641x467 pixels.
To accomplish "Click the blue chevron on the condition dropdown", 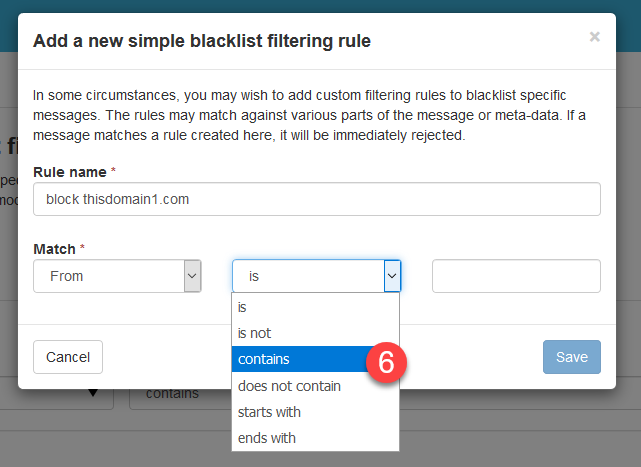I will 392,276.
